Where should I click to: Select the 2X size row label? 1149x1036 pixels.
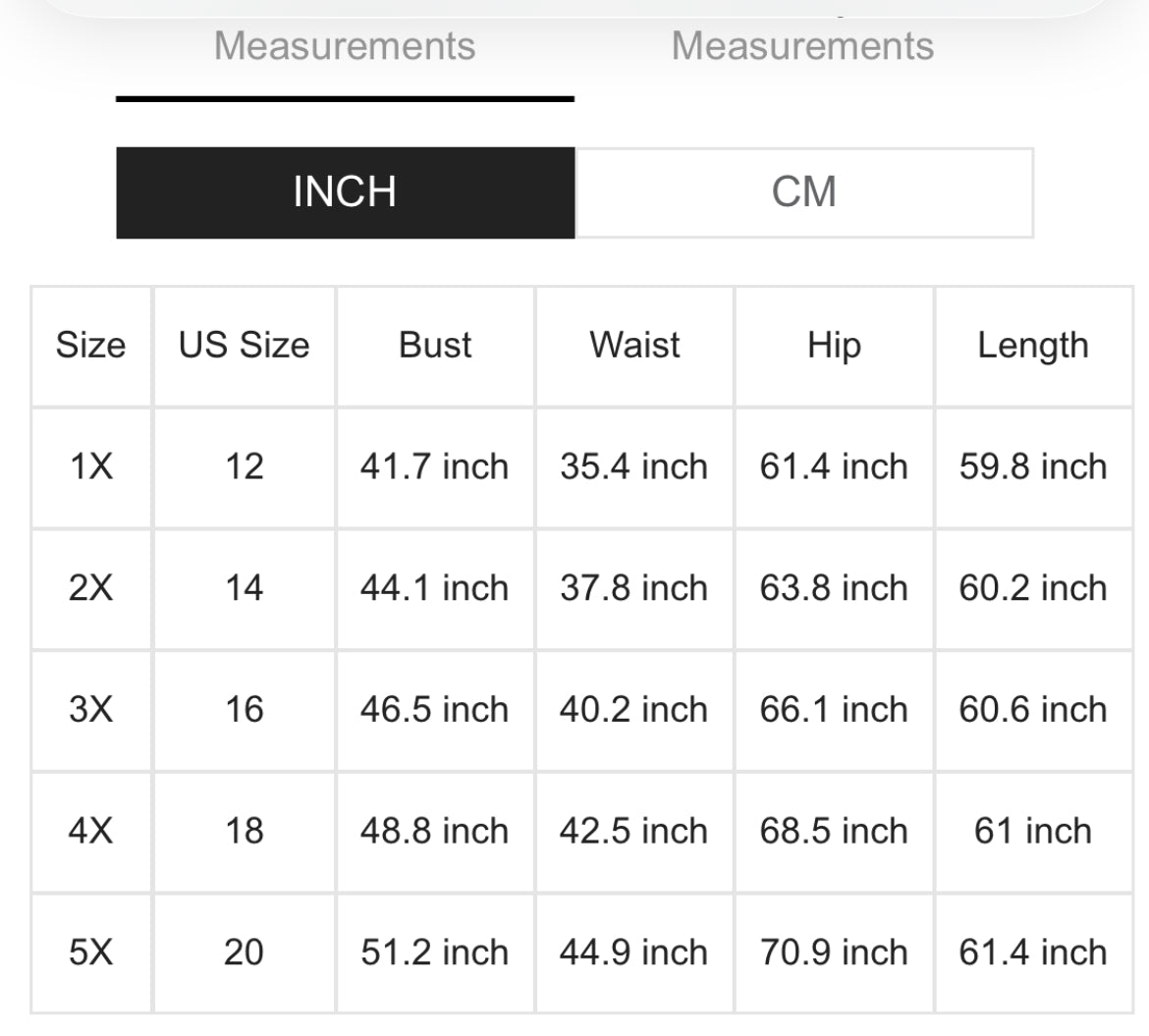tap(91, 588)
